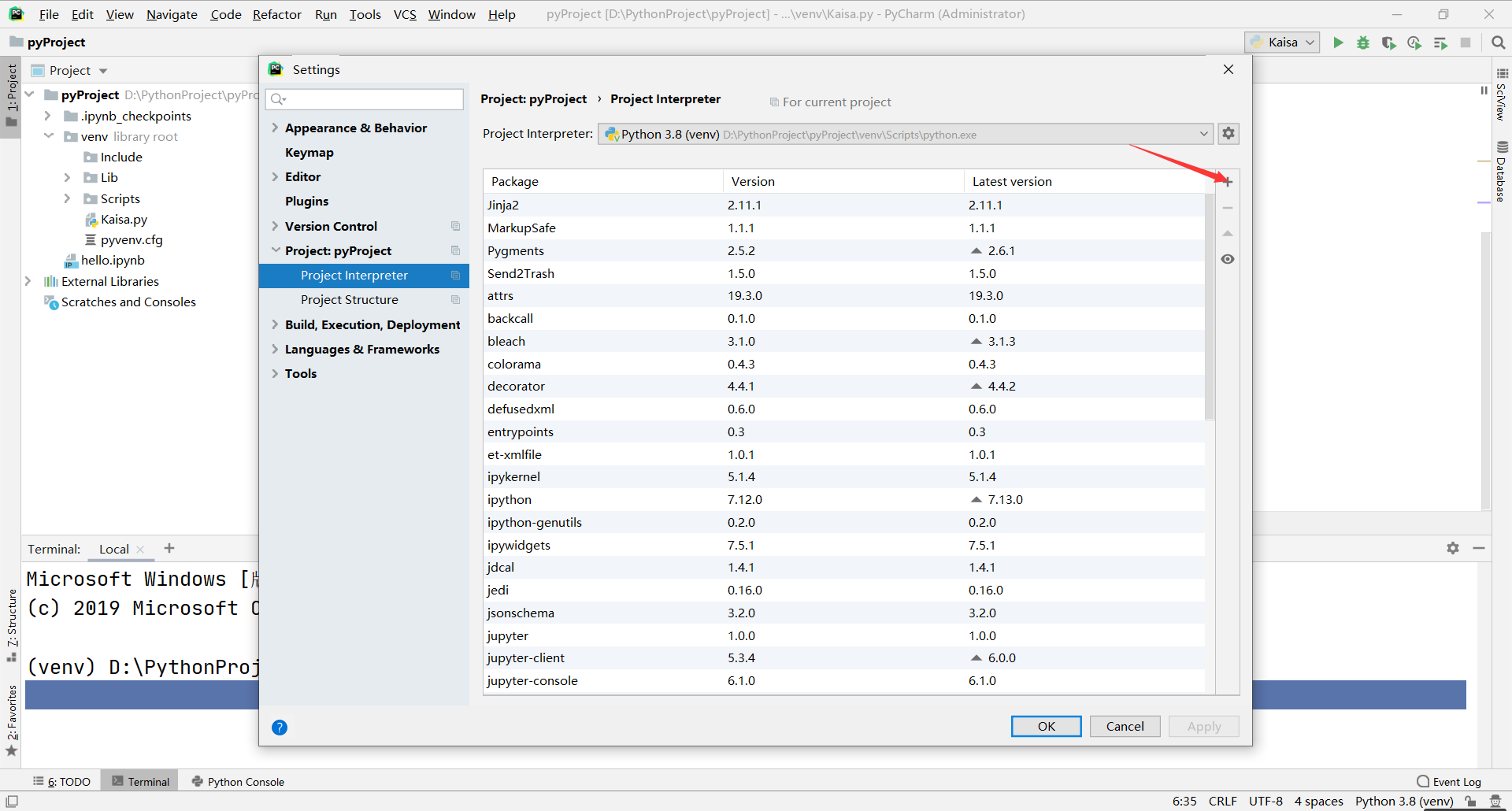Add a new terminal session tab
Screen dimensions: 1512x811
coord(169,548)
